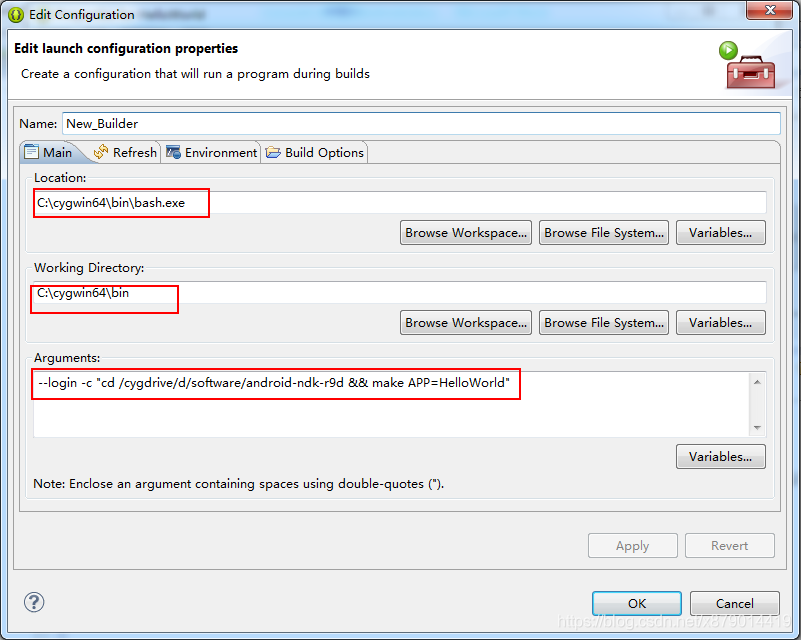The width and height of the screenshot is (801, 640).
Task: Click the Location path text field
Action: 400,203
